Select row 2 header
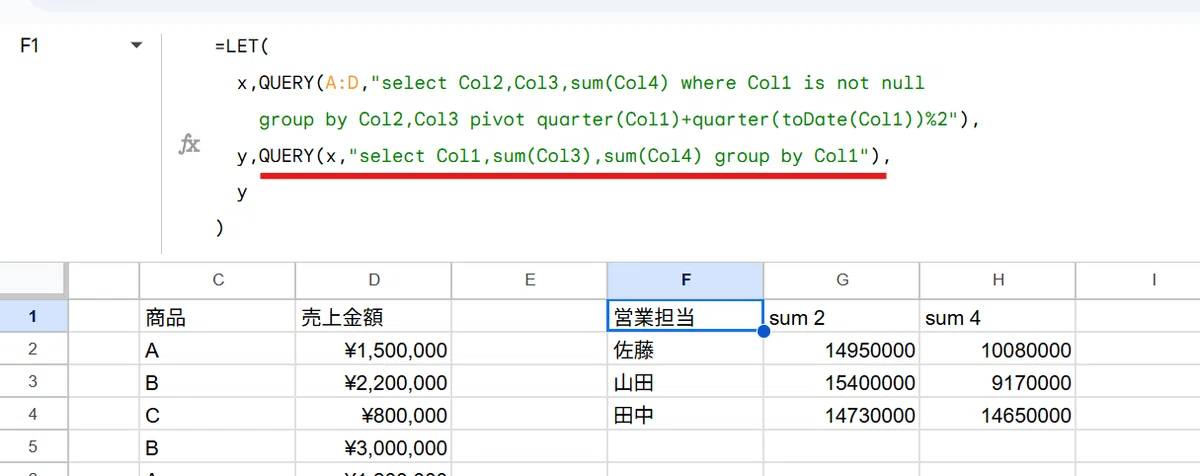This screenshot has height=476, width=1200. click(32, 350)
